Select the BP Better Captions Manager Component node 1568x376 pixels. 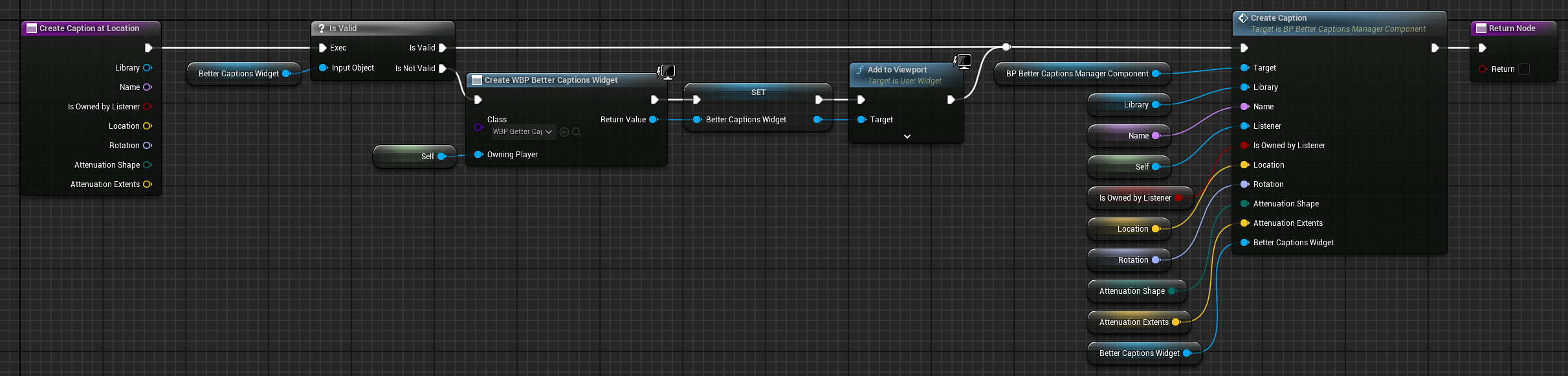point(1077,74)
